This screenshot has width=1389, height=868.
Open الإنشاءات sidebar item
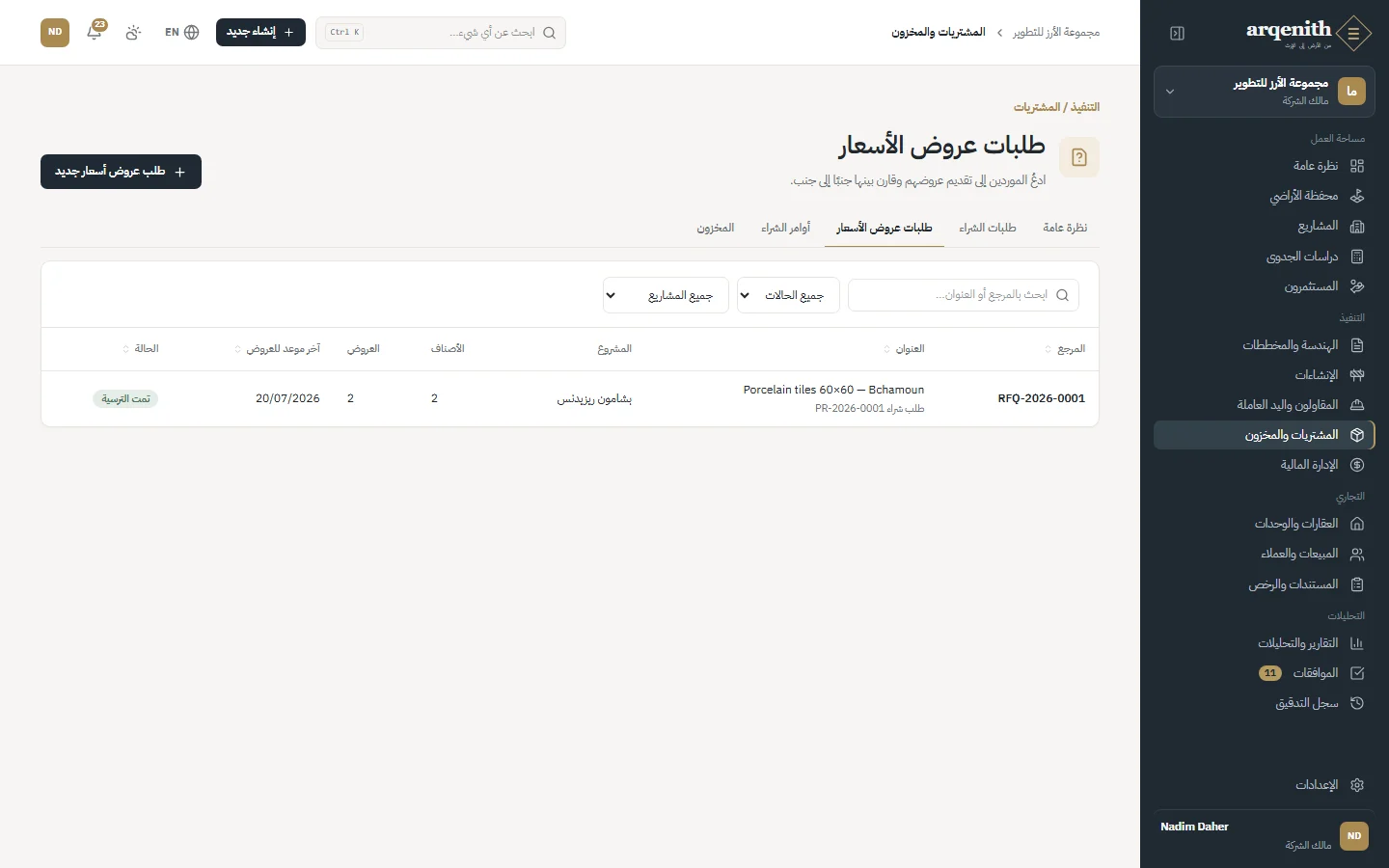tap(1265, 375)
